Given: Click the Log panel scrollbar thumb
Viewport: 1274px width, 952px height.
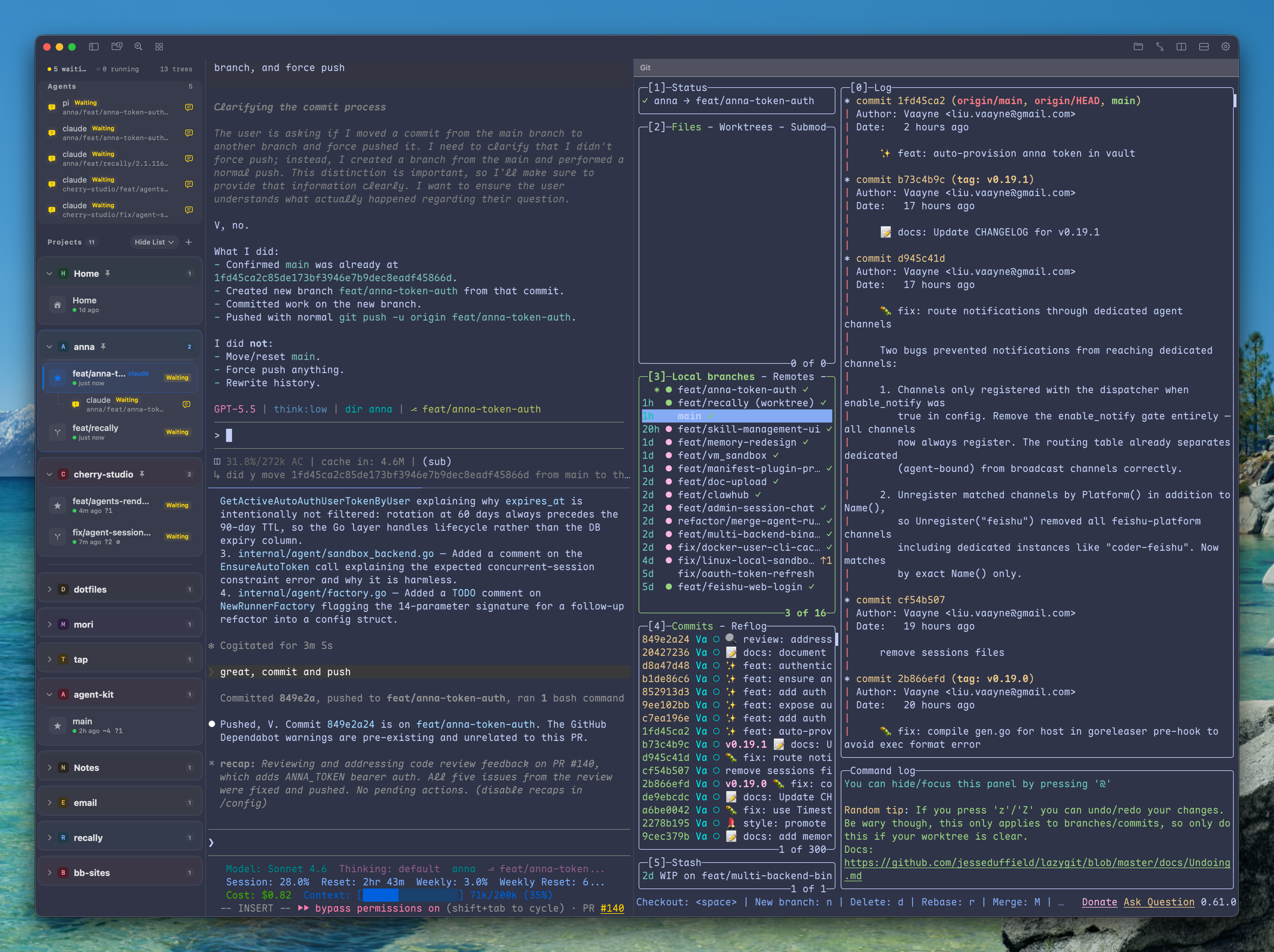Looking at the screenshot, I should pos(1234,101).
